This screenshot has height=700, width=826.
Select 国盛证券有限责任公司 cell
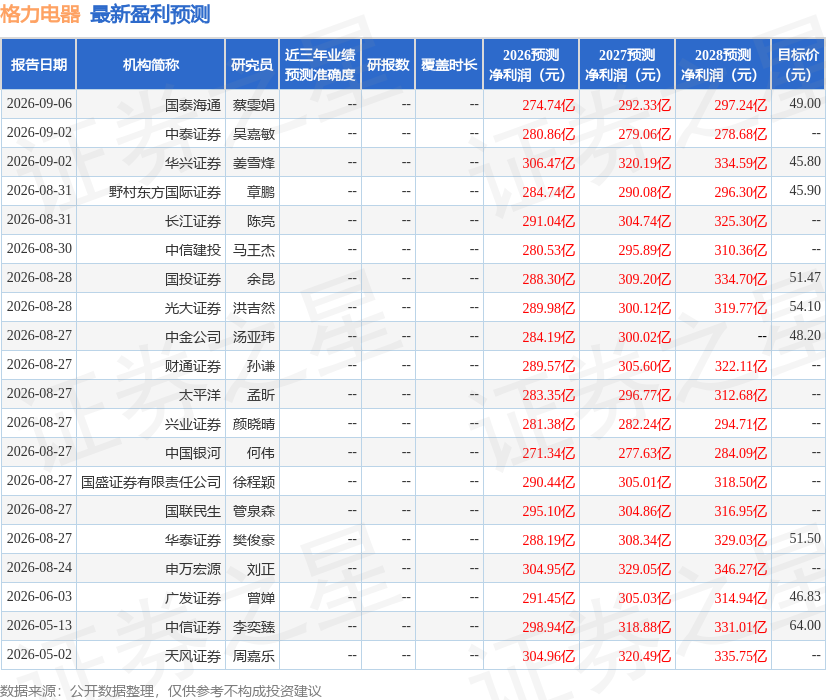pos(151,481)
